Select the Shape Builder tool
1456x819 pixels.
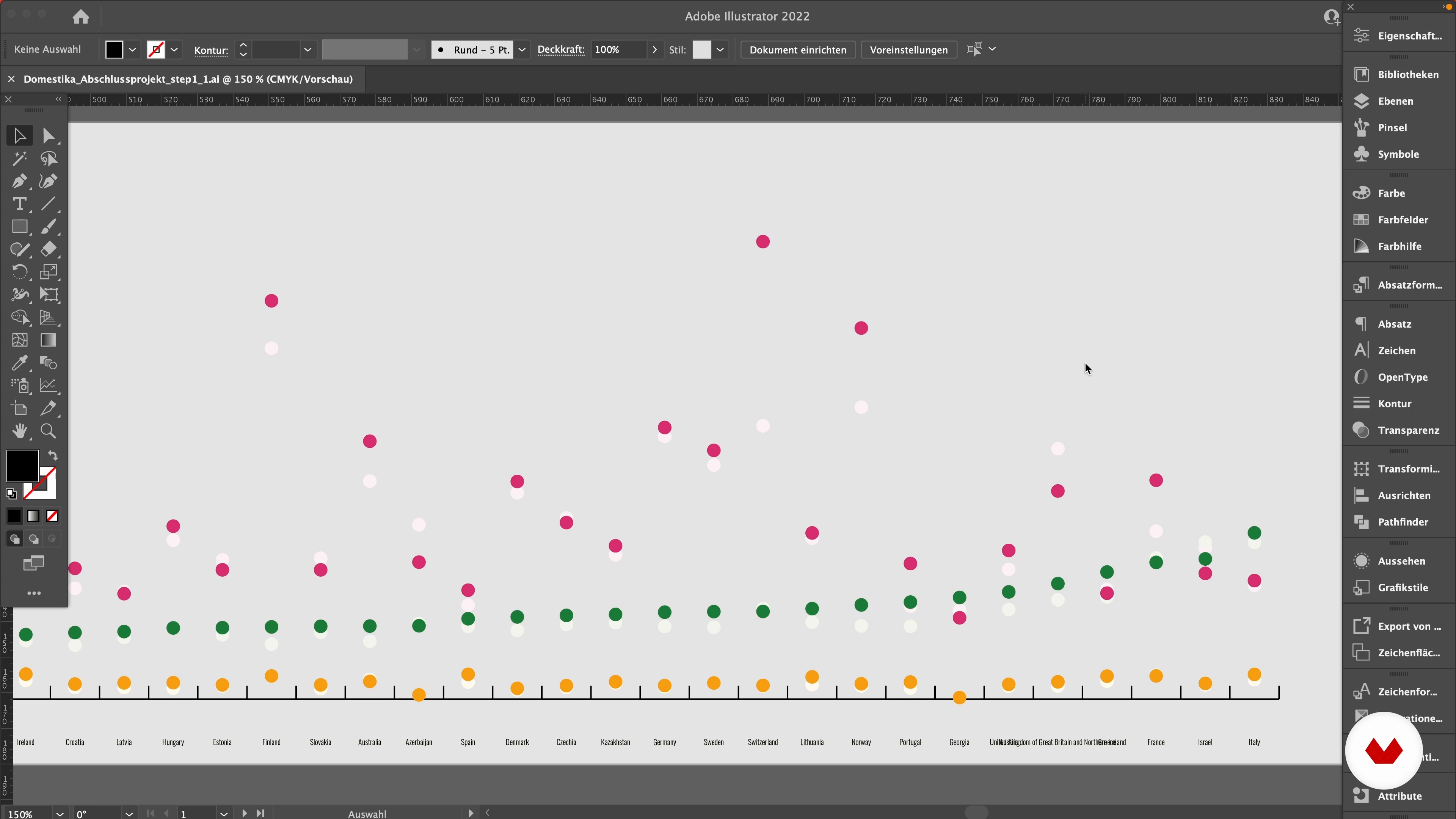tap(20, 318)
